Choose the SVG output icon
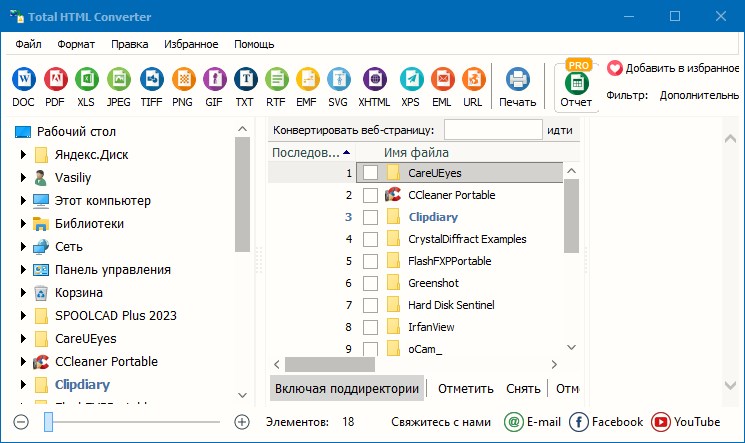Image resolution: width=745 pixels, height=443 pixels. (x=339, y=79)
